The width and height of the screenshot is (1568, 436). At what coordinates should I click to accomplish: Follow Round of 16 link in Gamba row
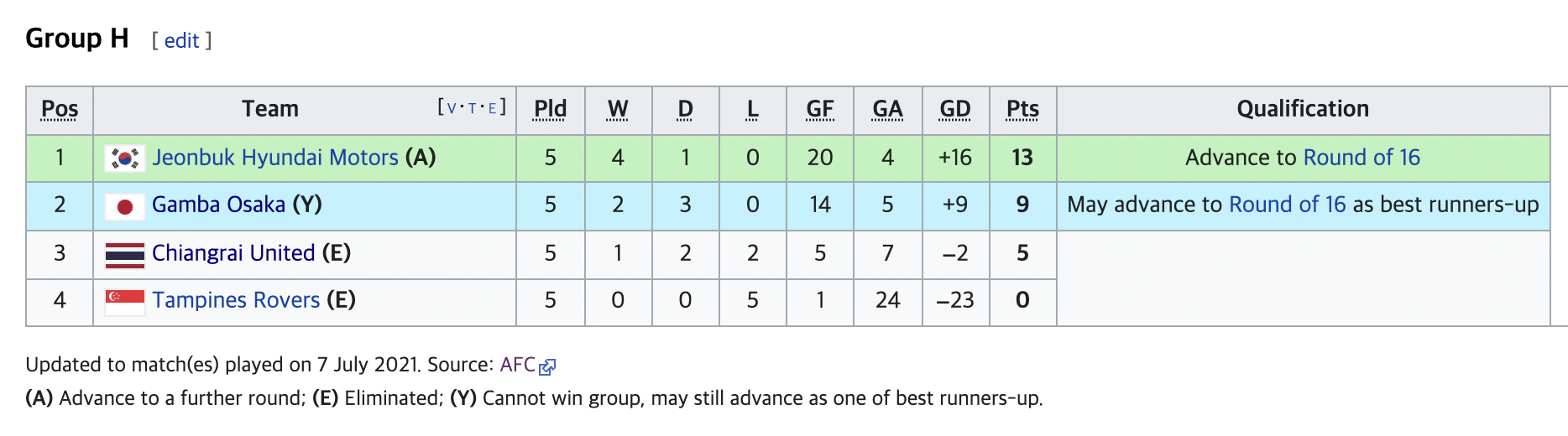[x=1288, y=205]
